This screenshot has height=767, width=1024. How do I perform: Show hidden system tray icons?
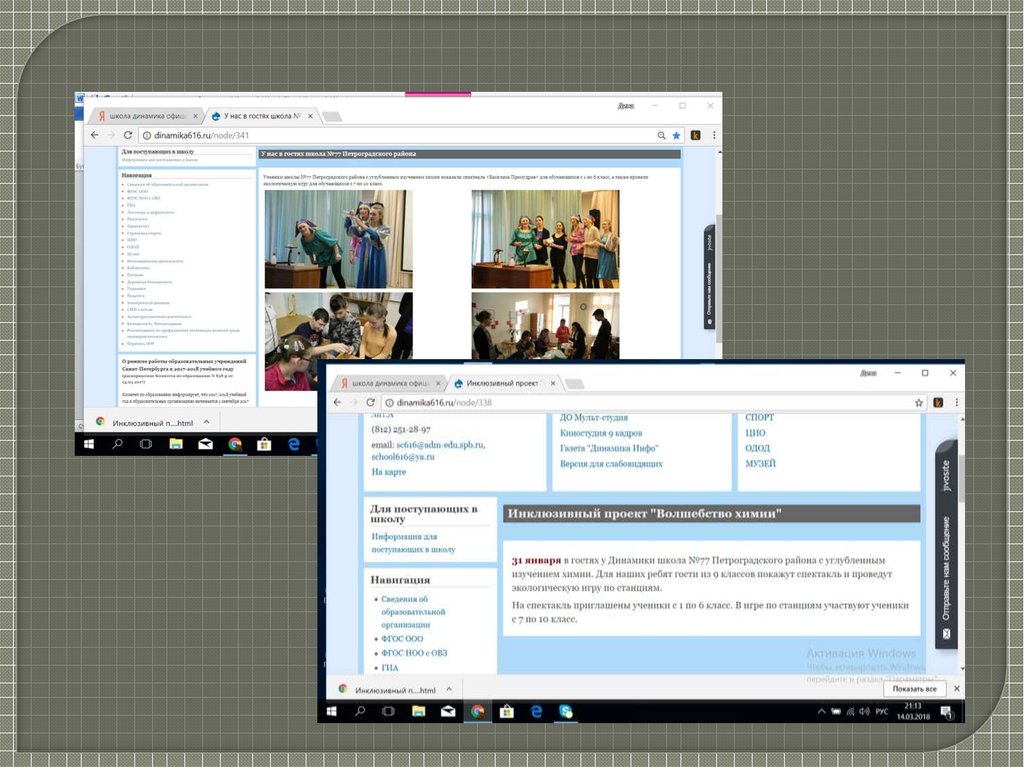coord(821,712)
